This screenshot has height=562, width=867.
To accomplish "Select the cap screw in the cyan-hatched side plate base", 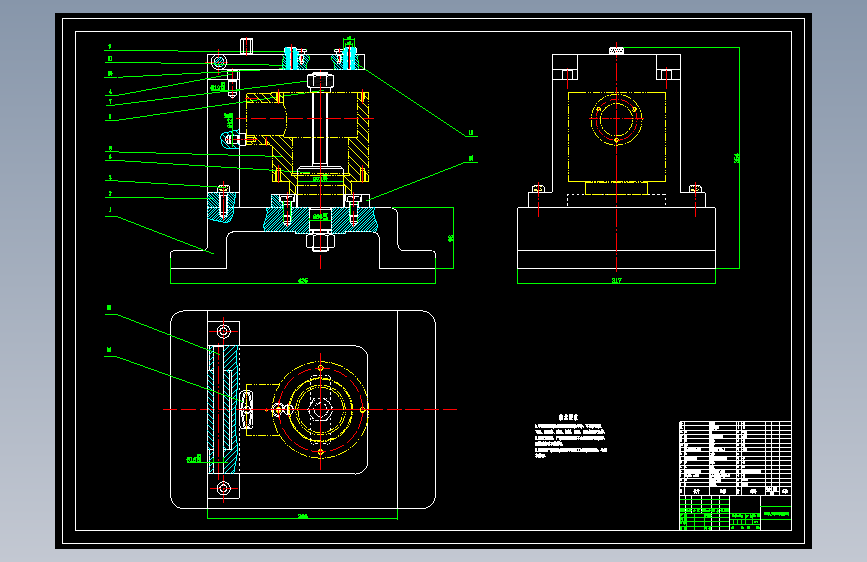I will 223,201.
